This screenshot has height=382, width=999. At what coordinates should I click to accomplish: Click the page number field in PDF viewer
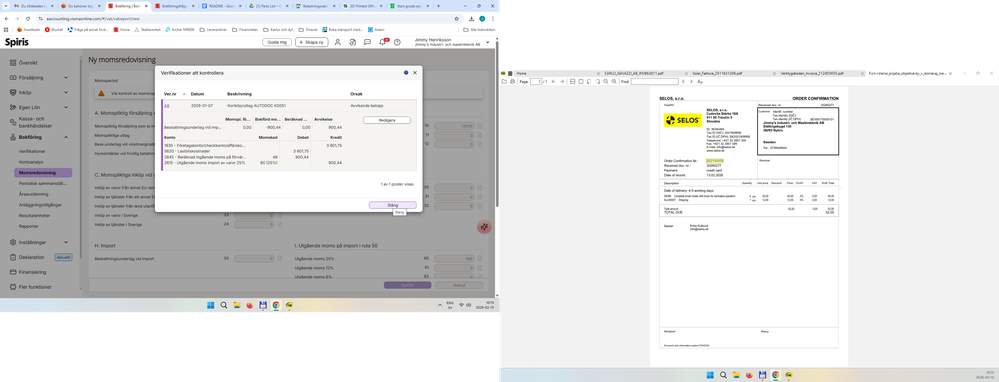coord(535,81)
